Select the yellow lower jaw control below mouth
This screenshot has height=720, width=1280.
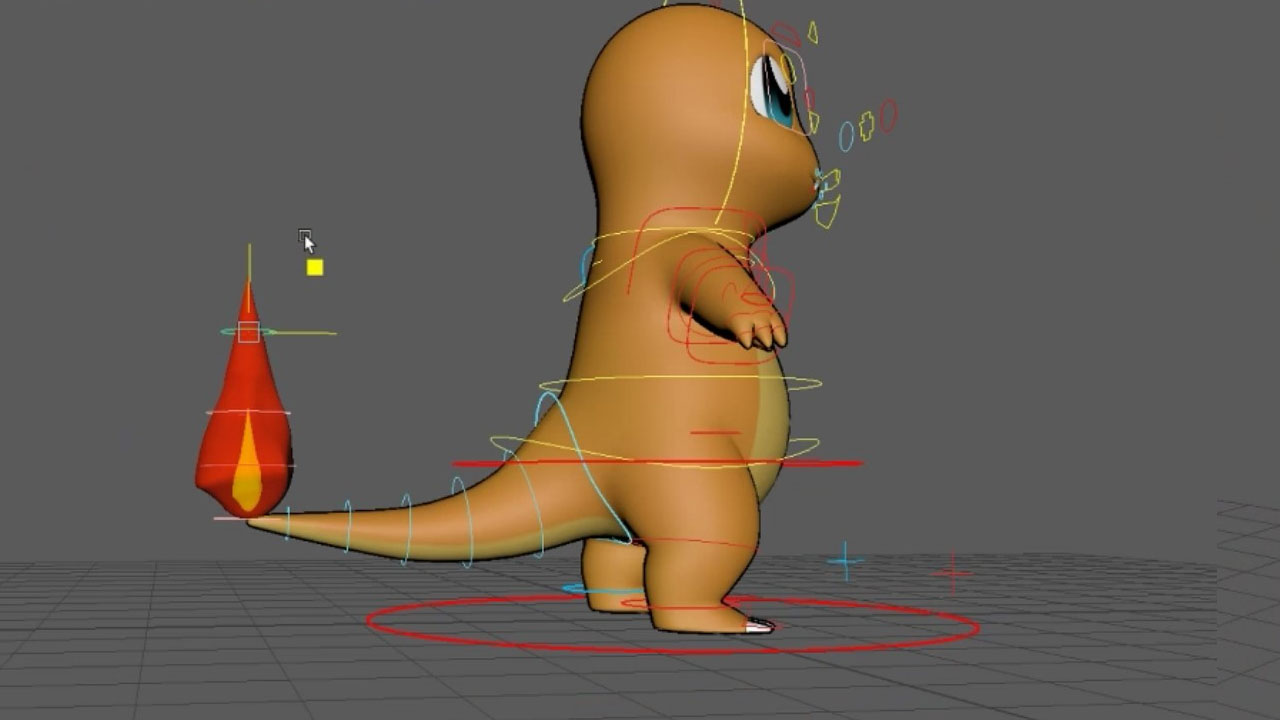(827, 212)
